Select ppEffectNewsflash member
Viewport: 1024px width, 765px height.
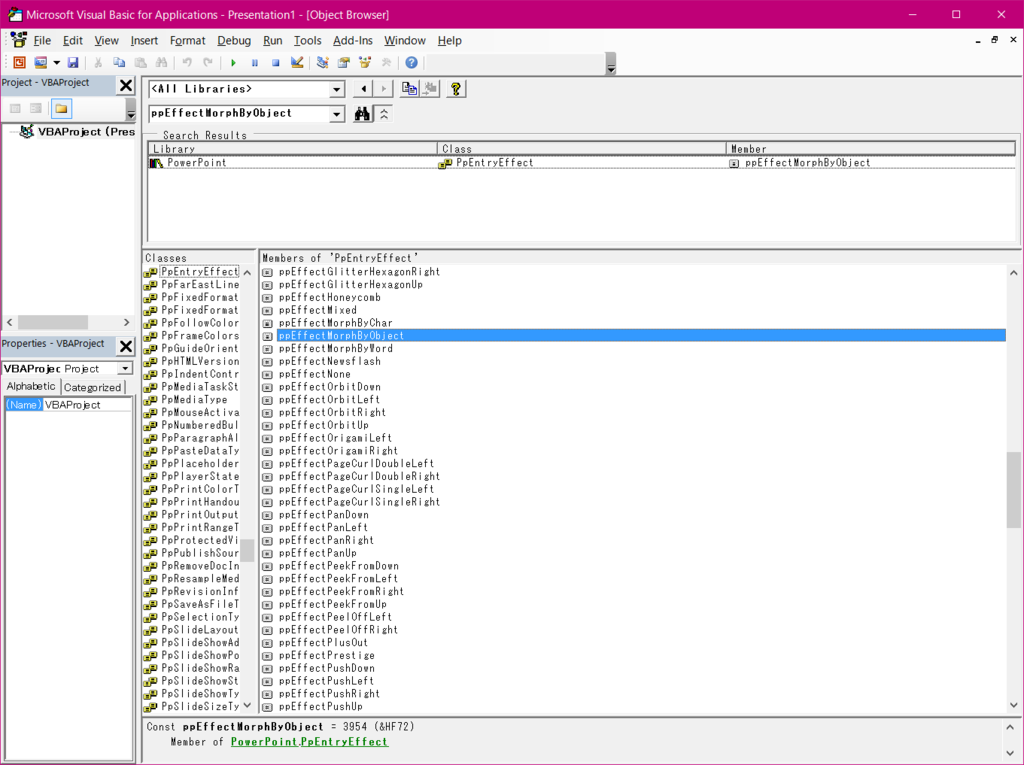coord(329,361)
